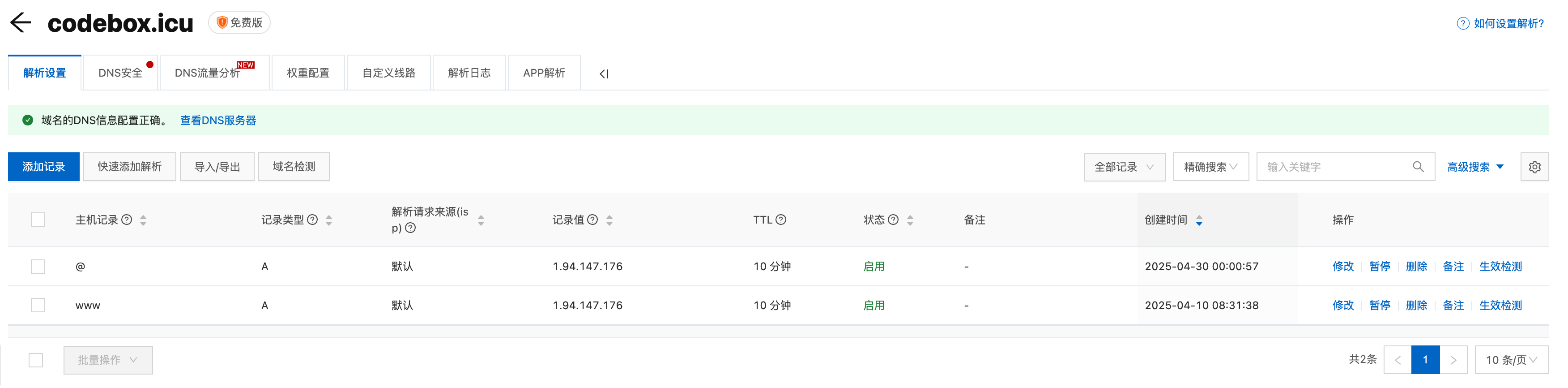Switch to the DNS安全 tab

tap(120, 73)
